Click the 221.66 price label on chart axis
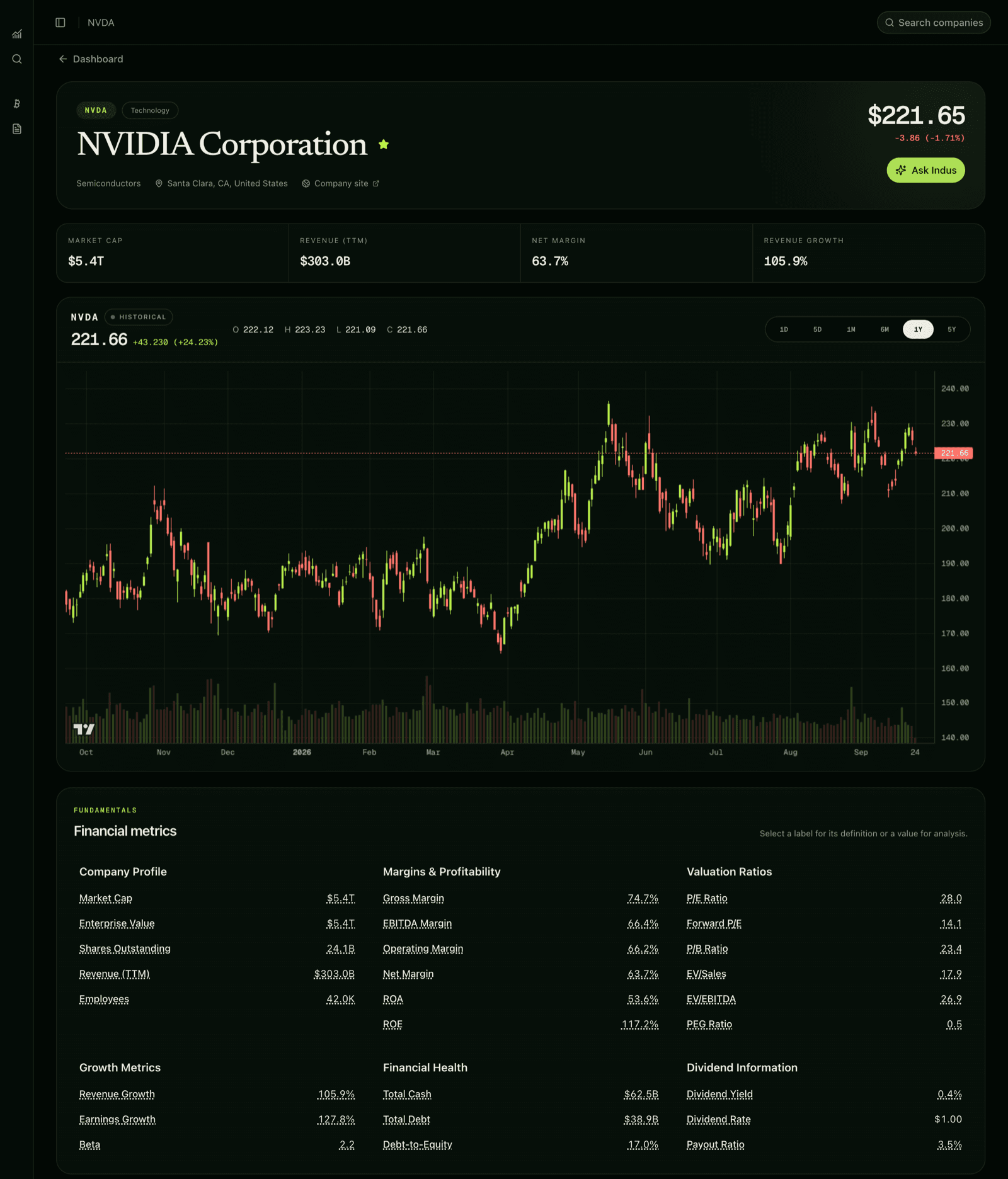The height and width of the screenshot is (1179, 1008). click(954, 453)
